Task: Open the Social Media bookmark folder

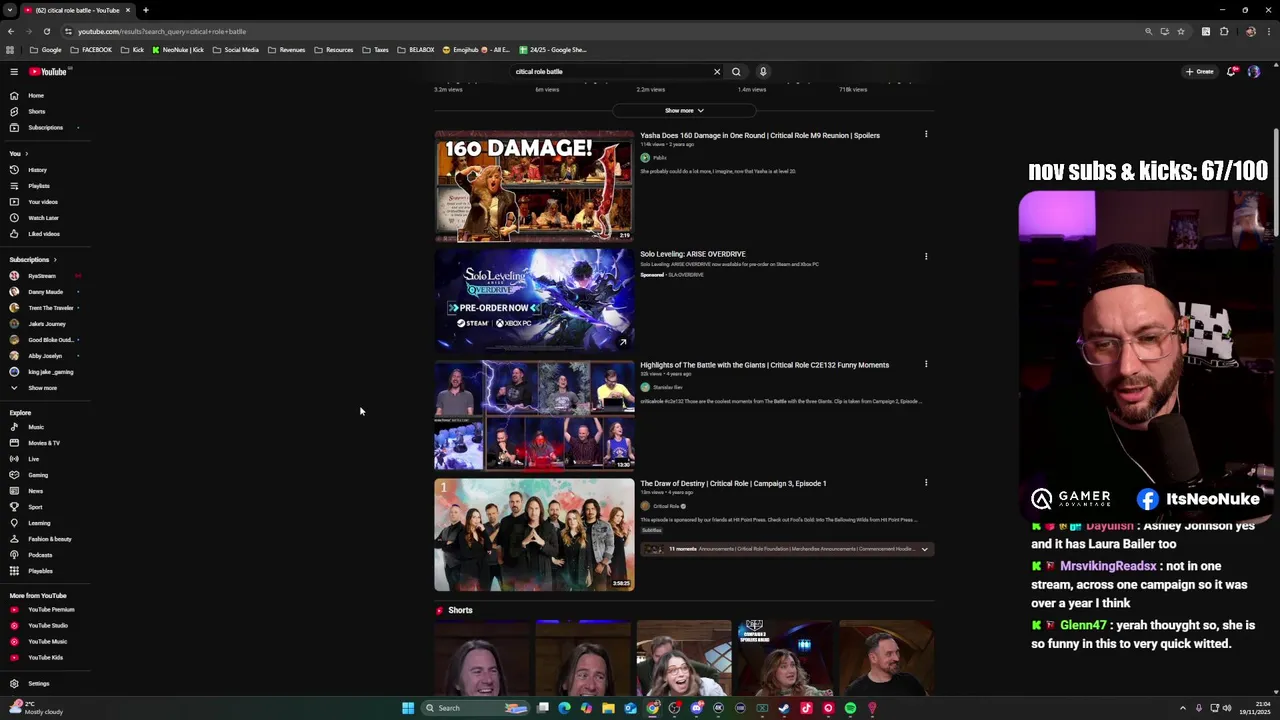Action: tap(235, 50)
